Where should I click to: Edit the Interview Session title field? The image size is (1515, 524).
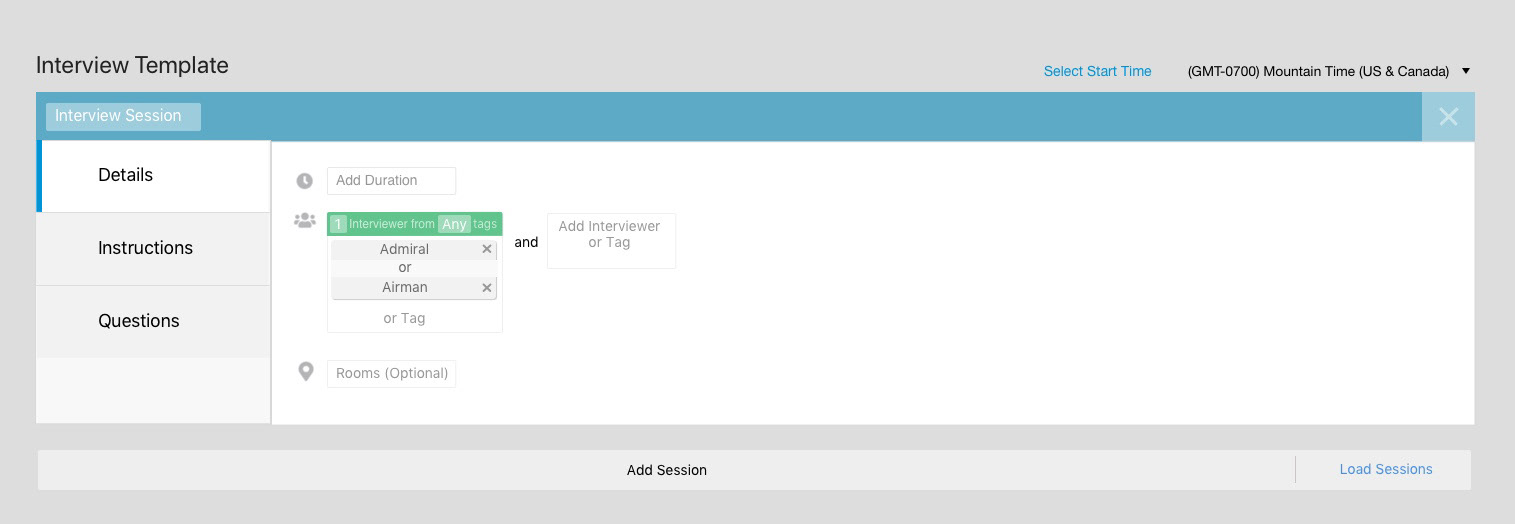[123, 116]
